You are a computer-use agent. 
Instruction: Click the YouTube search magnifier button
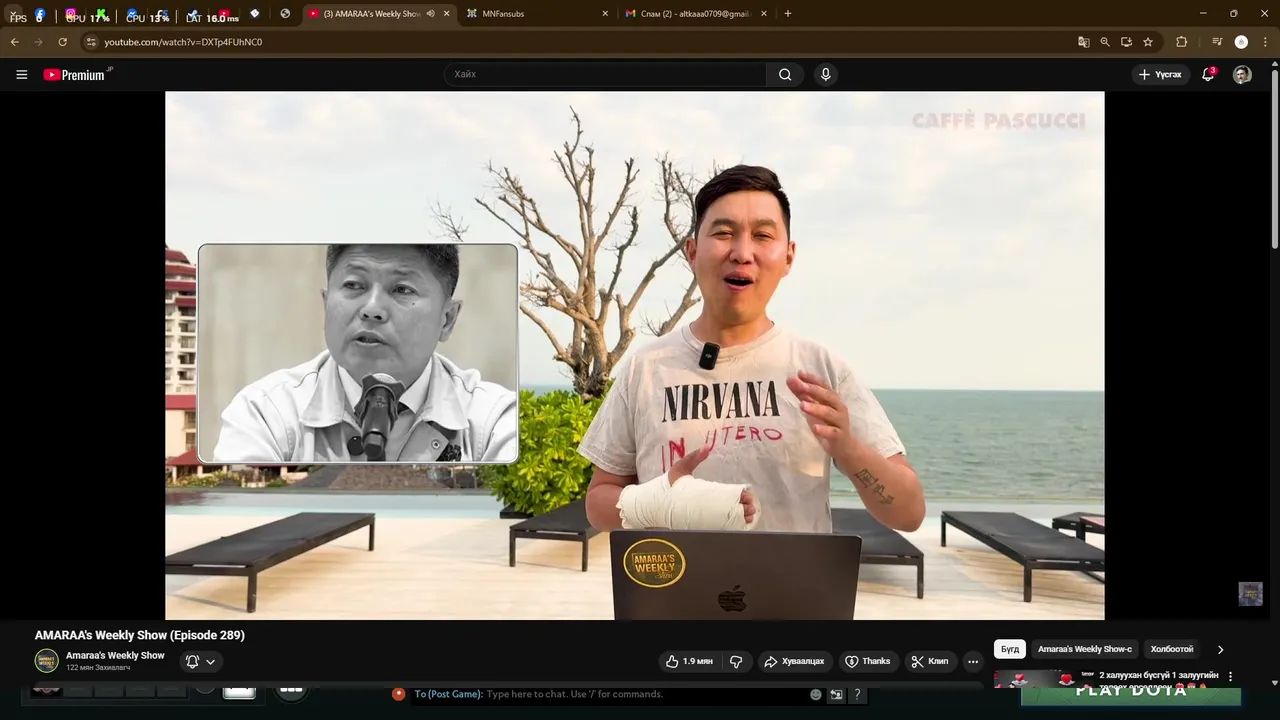pyautogui.click(x=785, y=75)
